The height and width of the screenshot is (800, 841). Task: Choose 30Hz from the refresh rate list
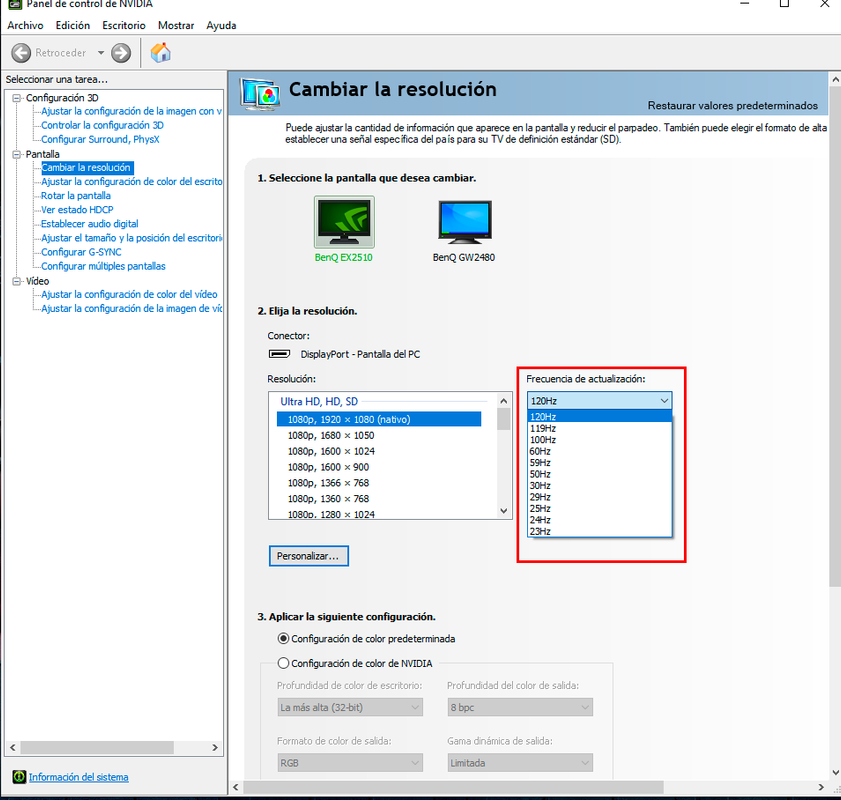(x=600, y=486)
